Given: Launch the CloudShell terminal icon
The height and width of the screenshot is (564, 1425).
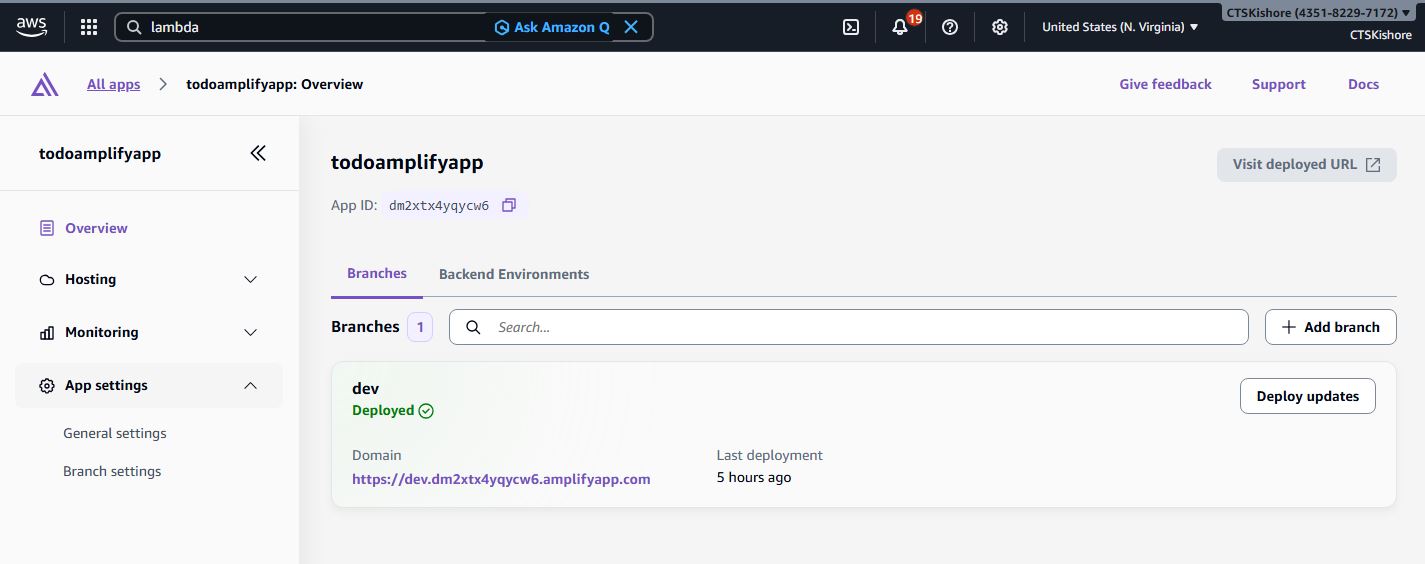Looking at the screenshot, I should (x=851, y=27).
